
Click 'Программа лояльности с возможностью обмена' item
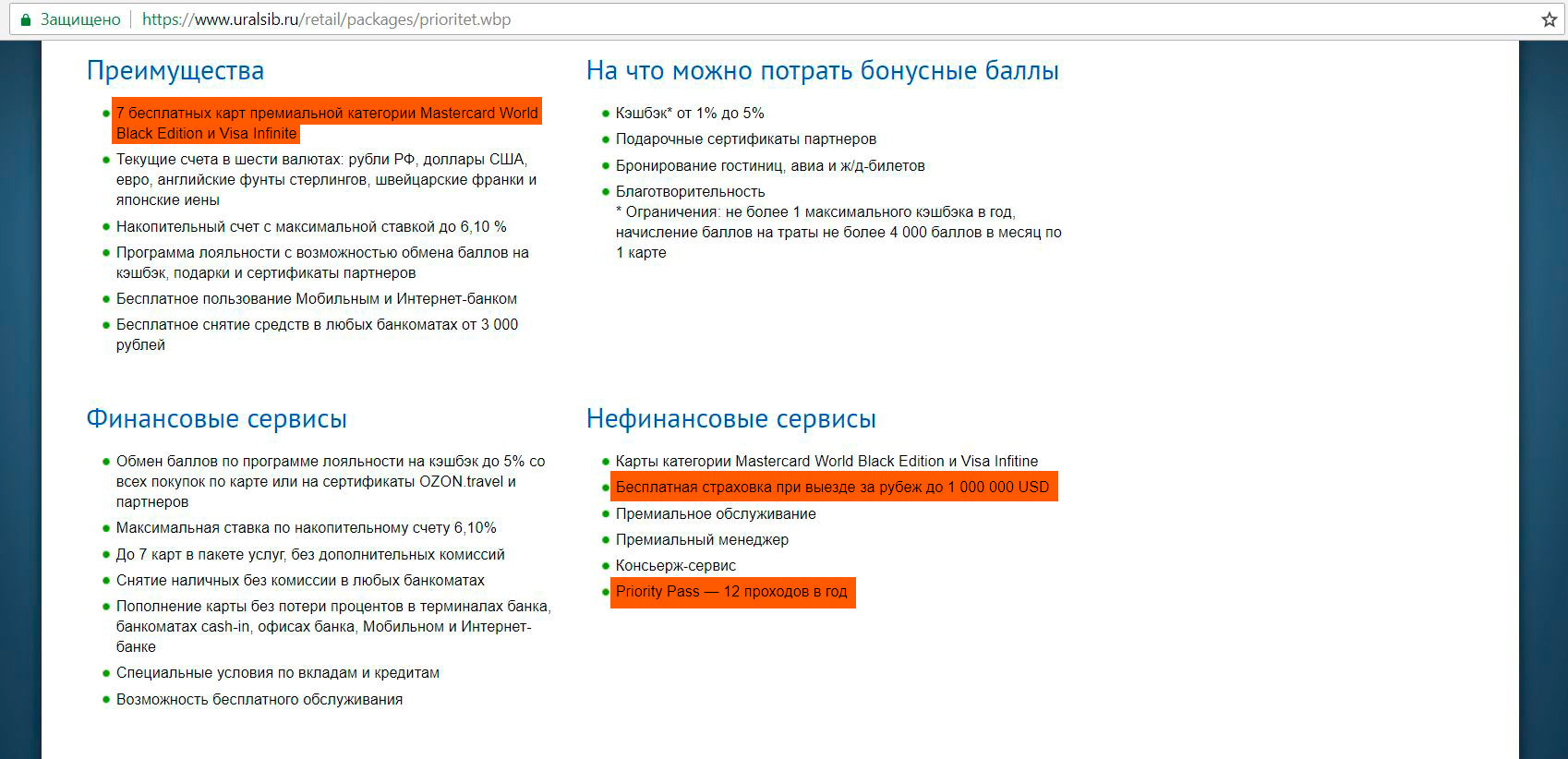(x=322, y=262)
